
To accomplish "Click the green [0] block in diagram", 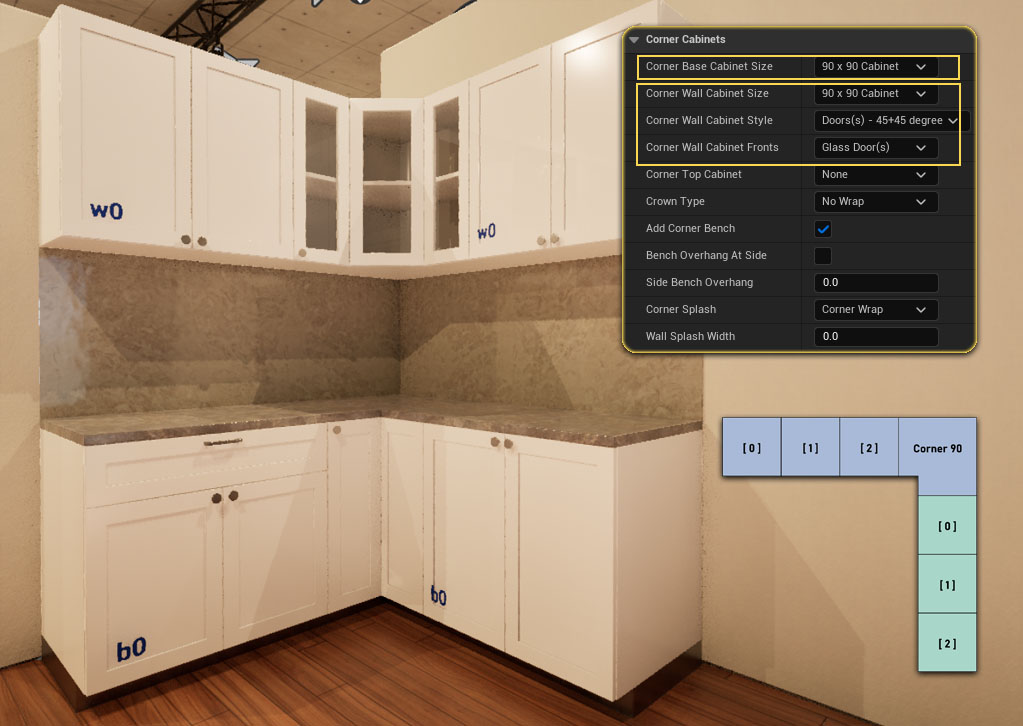I will point(947,526).
